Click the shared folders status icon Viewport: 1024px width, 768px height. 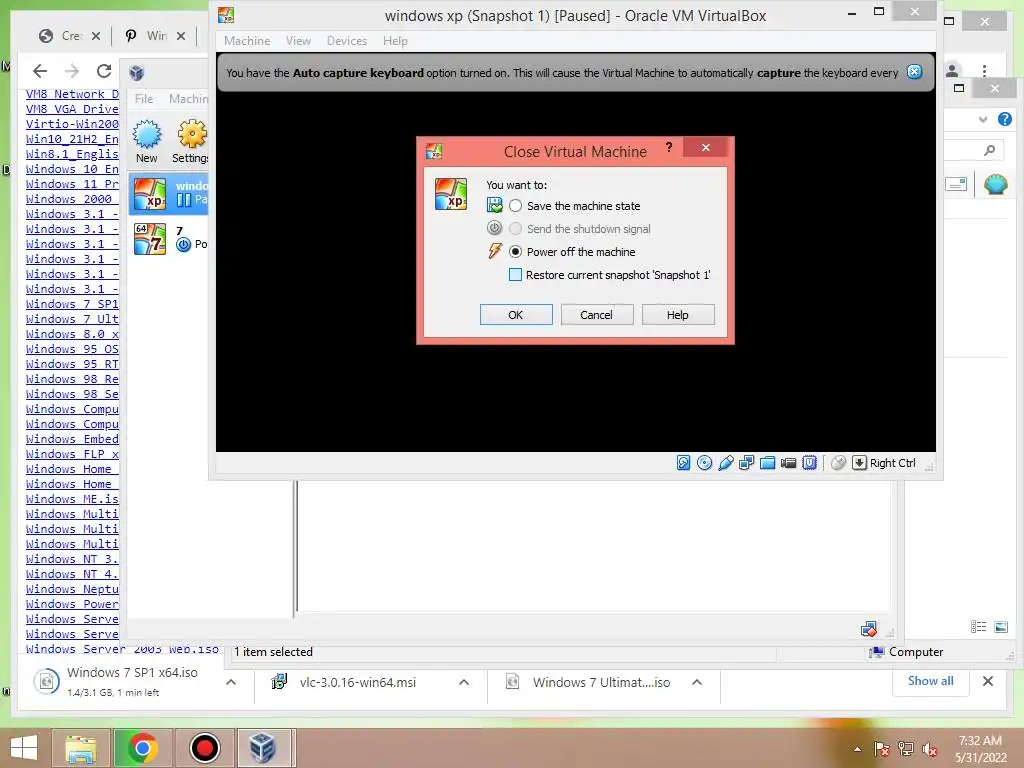pos(767,463)
